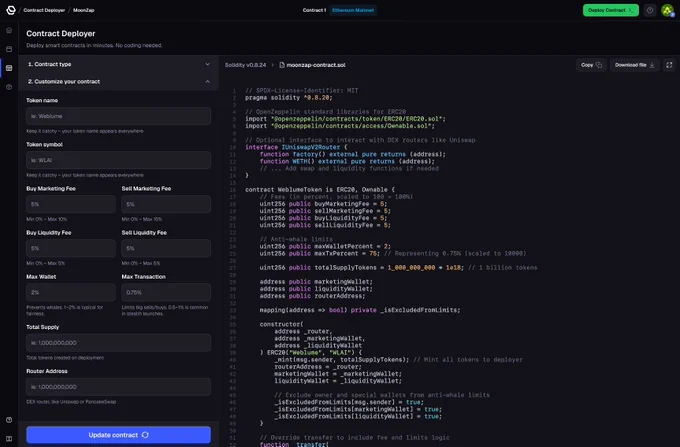Click the ERC20.sol import code line
This screenshot has width=680, height=447.
pos(345,119)
